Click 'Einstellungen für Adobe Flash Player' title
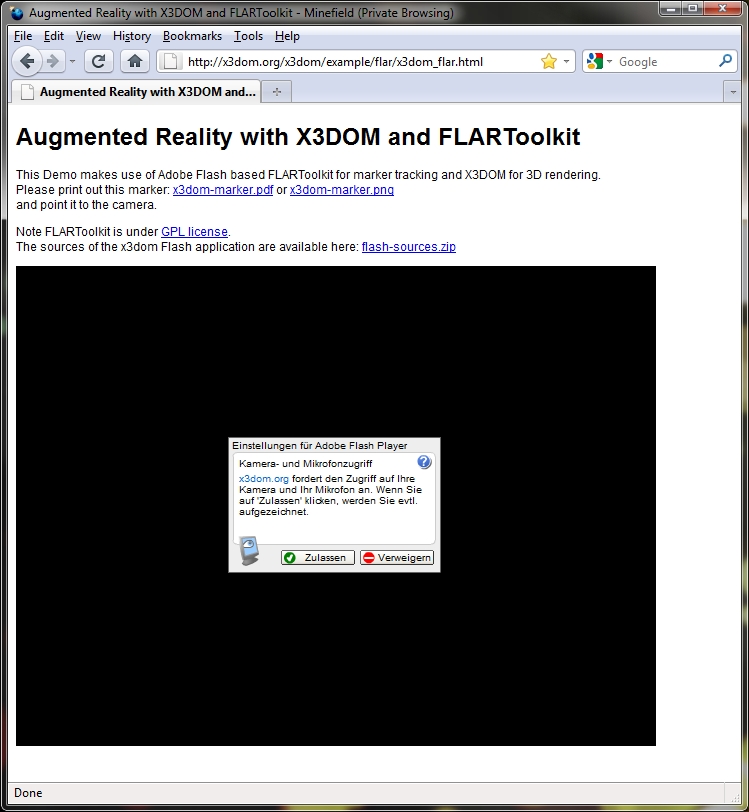This screenshot has height=812, width=749. point(320,445)
